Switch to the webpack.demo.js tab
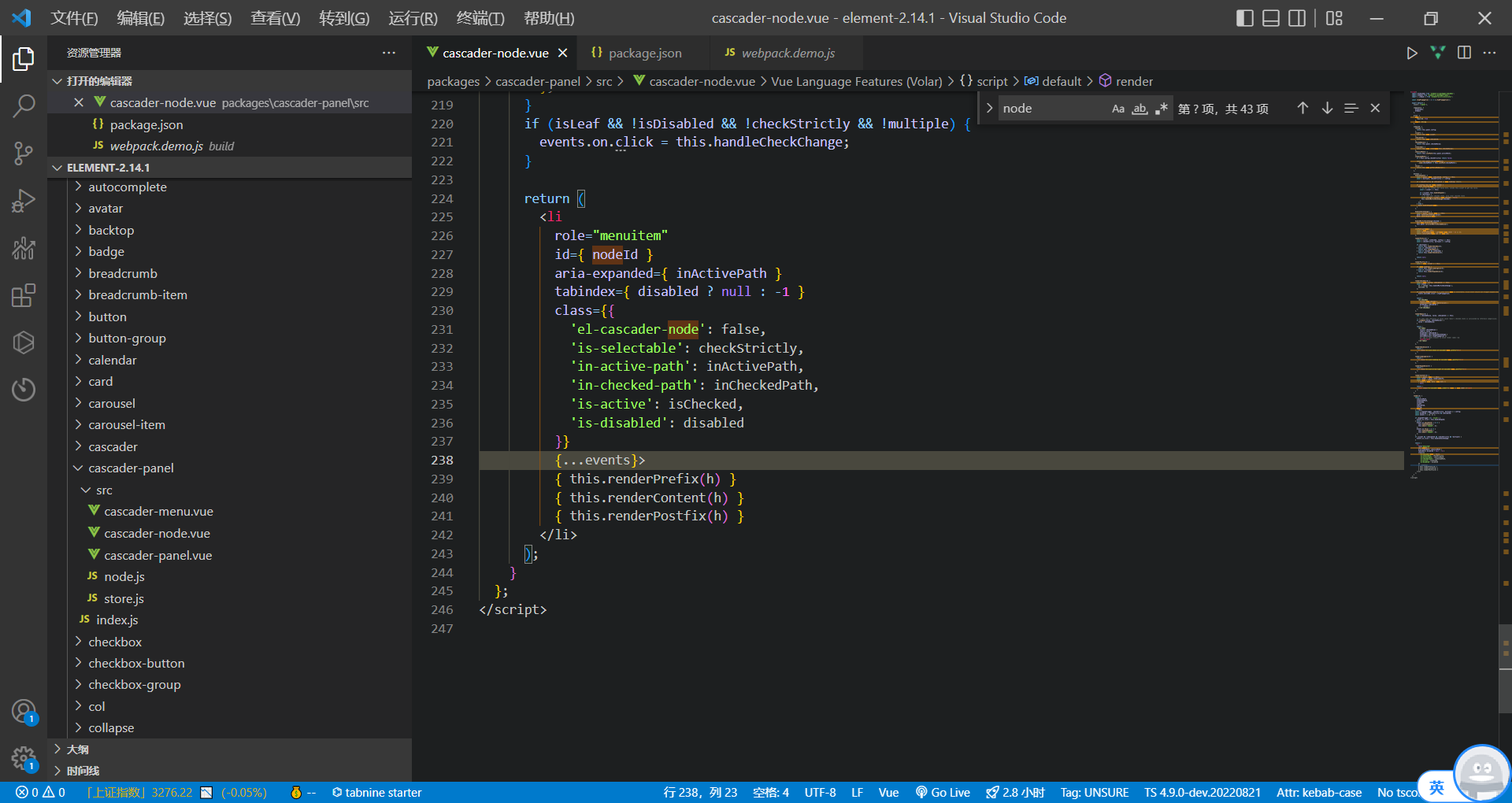The height and width of the screenshot is (803, 1512). tap(787, 53)
